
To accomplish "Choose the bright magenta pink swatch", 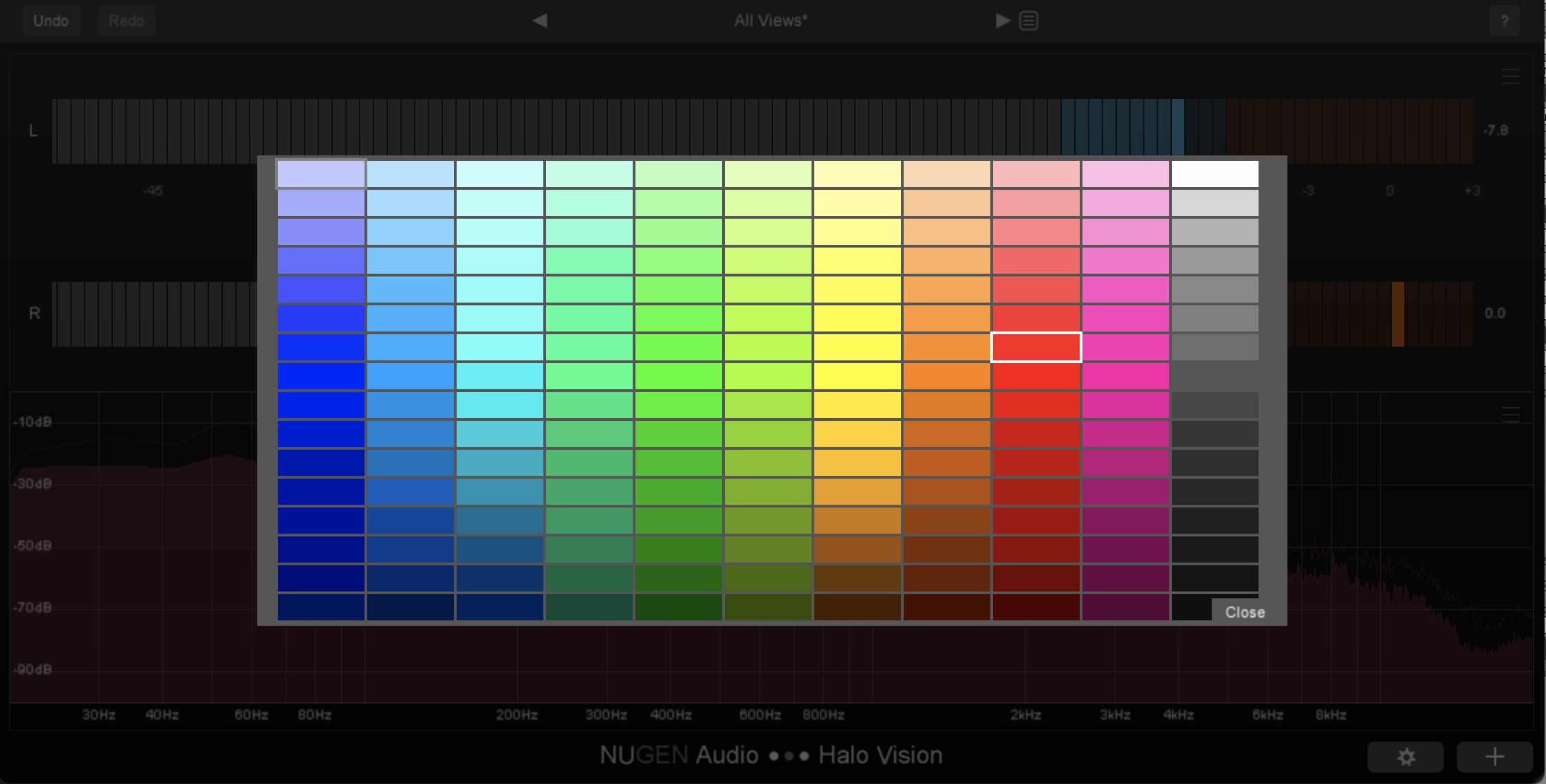I will click(x=1125, y=376).
